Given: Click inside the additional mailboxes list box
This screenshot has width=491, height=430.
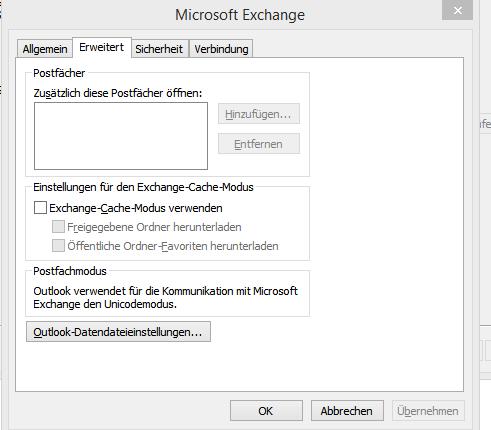Looking at the screenshot, I should point(121,136).
